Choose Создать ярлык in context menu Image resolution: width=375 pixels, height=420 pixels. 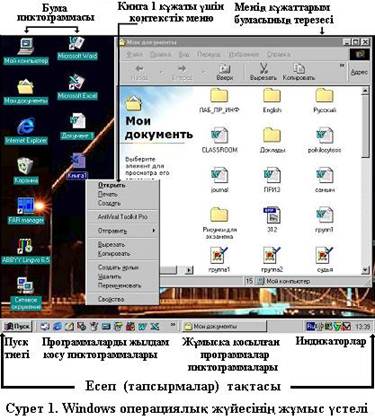pos(122,267)
